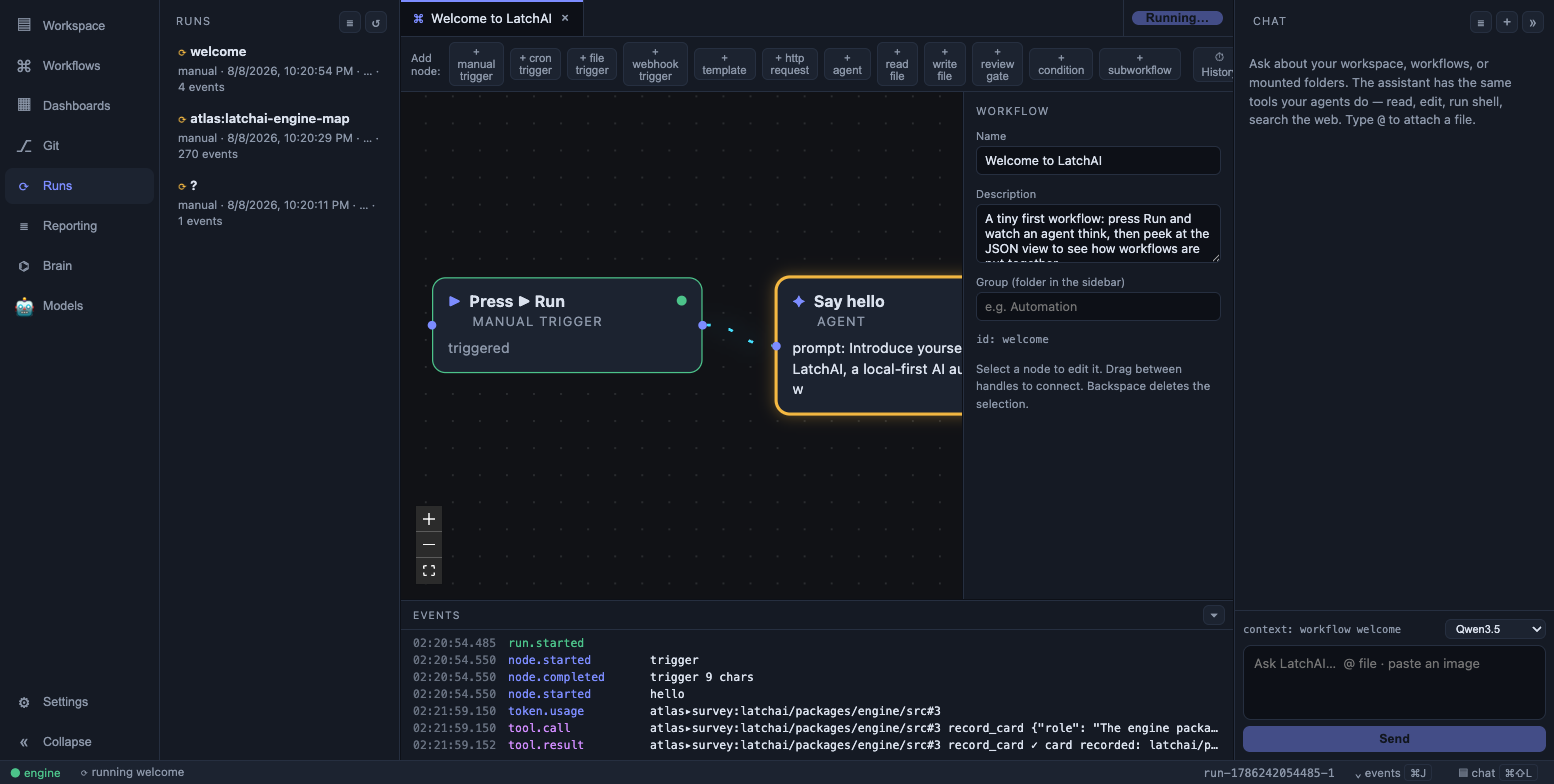The height and width of the screenshot is (784, 1554).
Task: Open the Models page
Action: coord(78,306)
